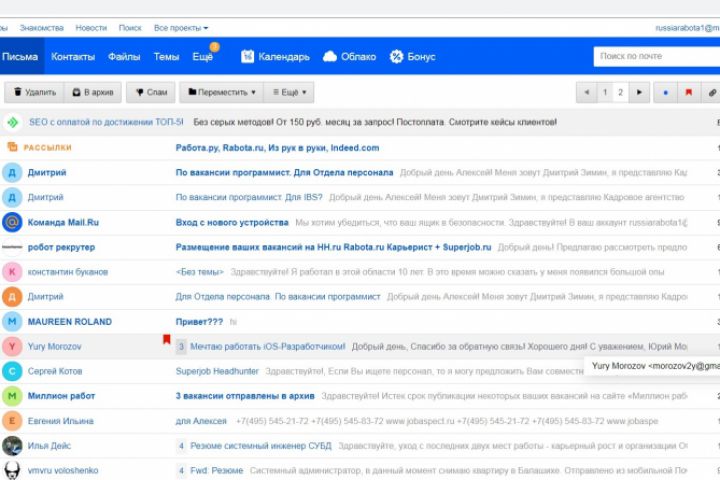Select Сергей Котов avatar
Screen dimensions: 720x480
click(x=12, y=371)
